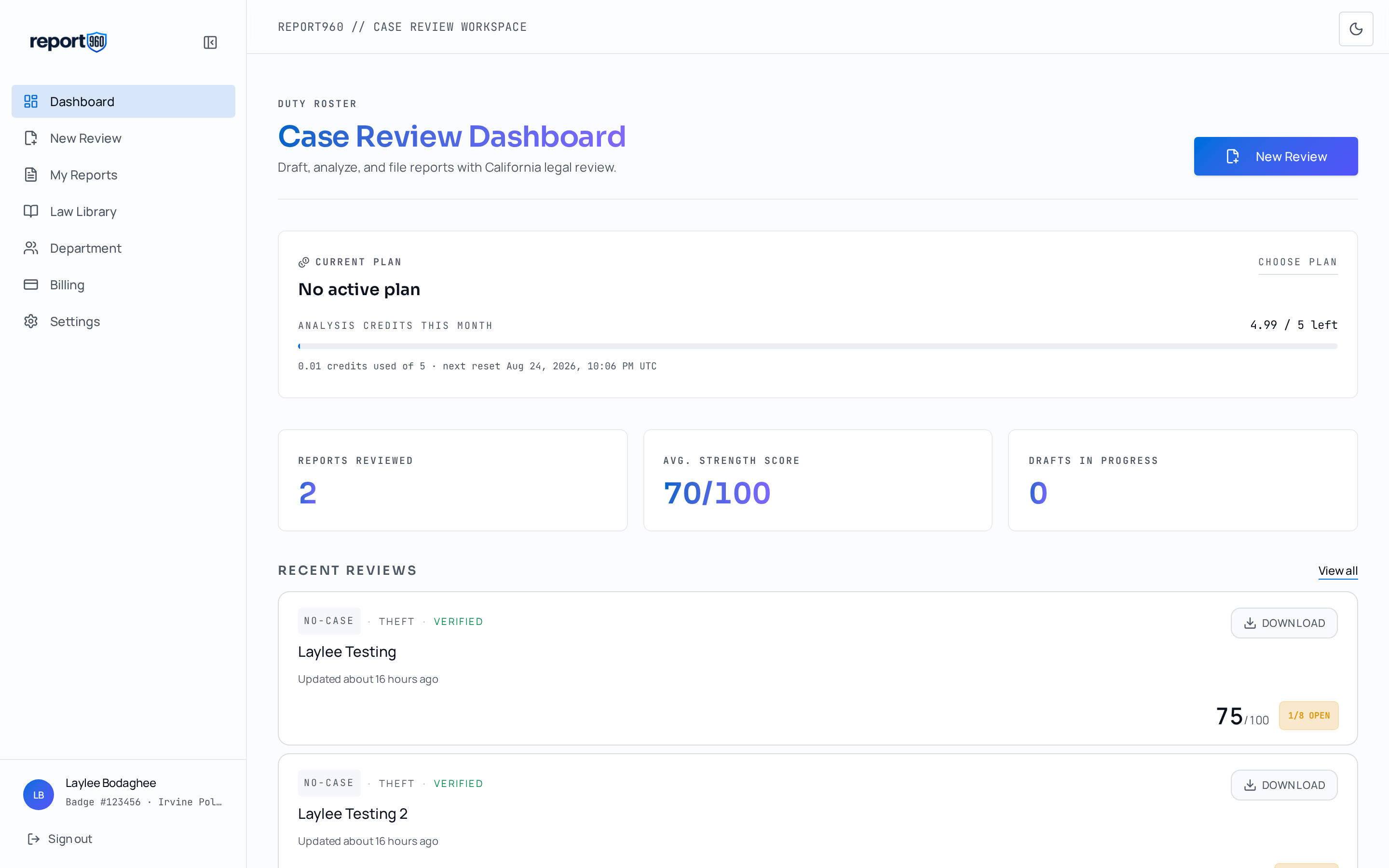The height and width of the screenshot is (868, 1389).
Task: Start a New Review with blue button
Action: pyautogui.click(x=1275, y=156)
